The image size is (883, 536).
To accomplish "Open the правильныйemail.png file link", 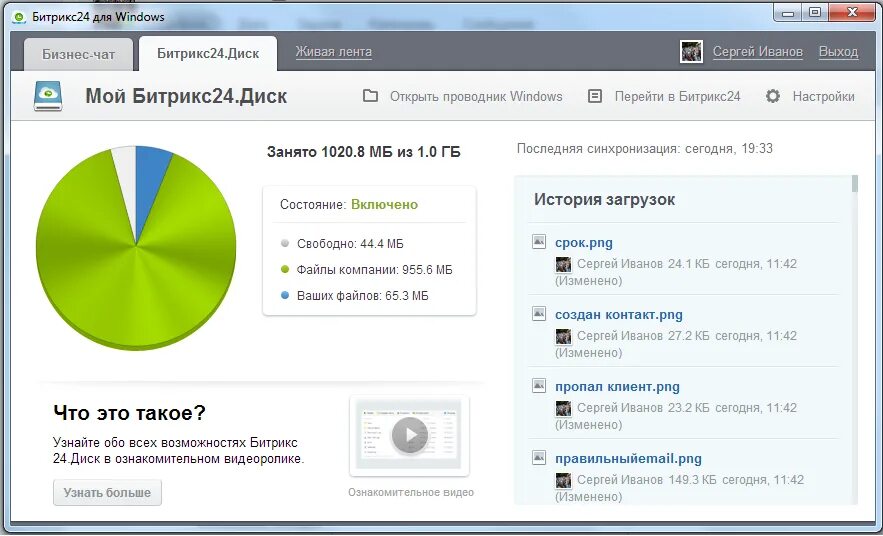I will pos(628,459).
